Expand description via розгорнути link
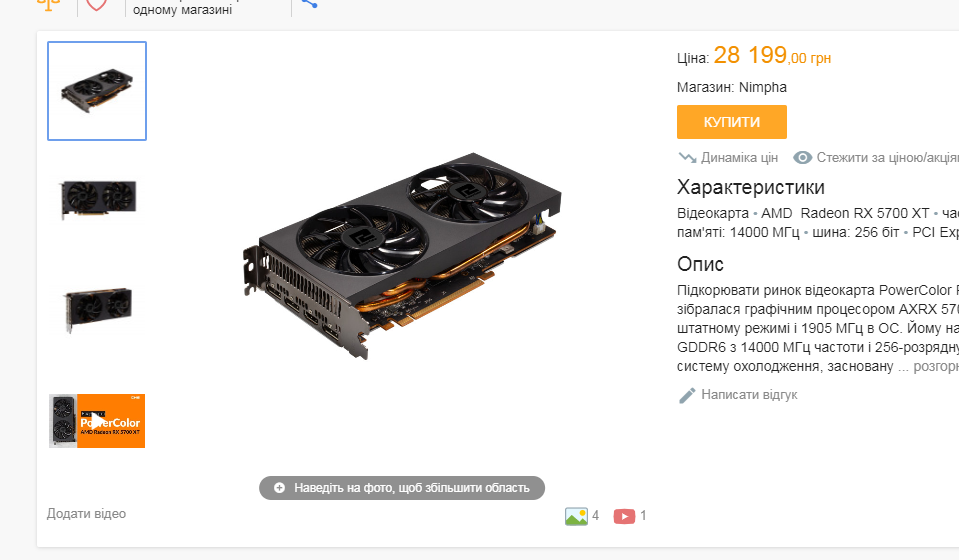 click(x=936, y=366)
